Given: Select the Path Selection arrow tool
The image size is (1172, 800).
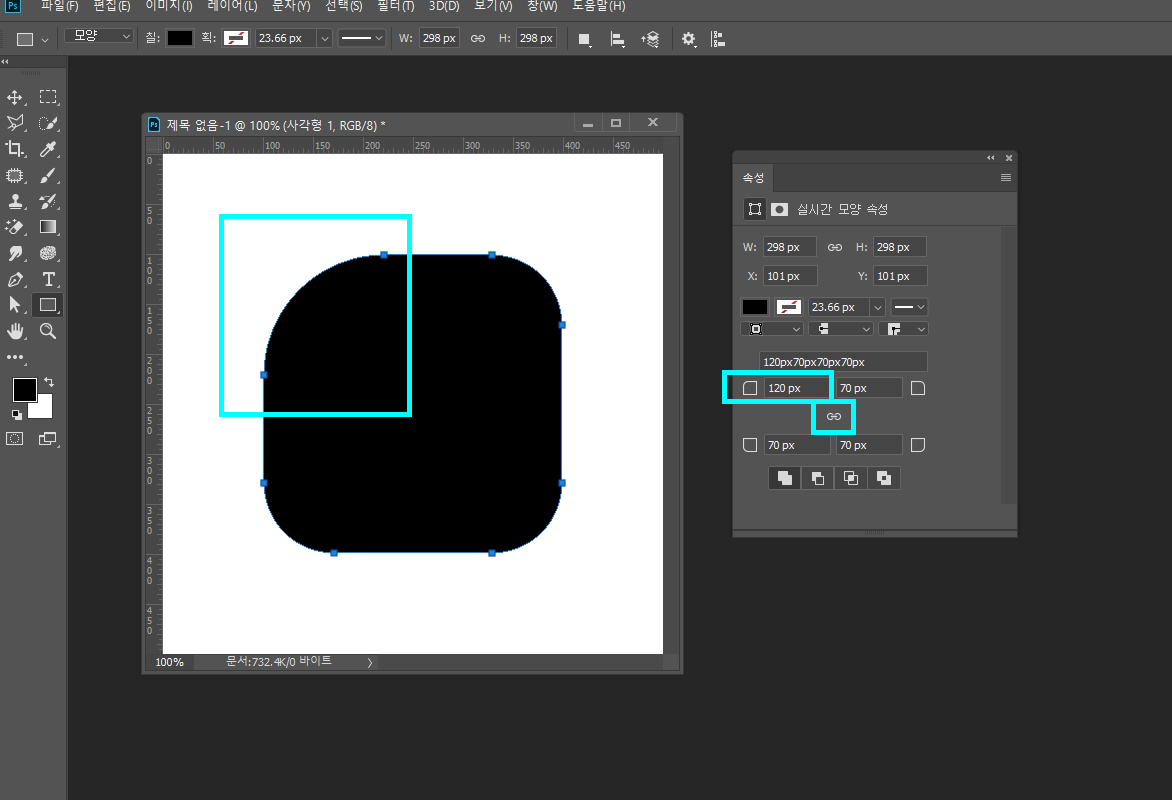Looking at the screenshot, I should tap(14, 305).
